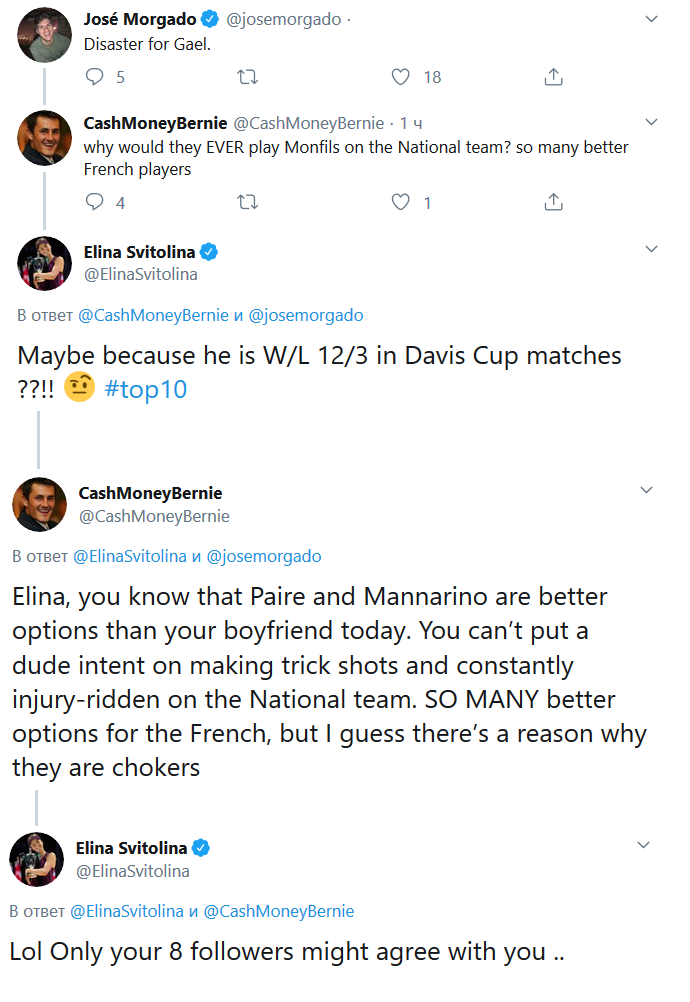Image resolution: width=690 pixels, height=1002 pixels.
Task: Expand options on CashMoneyBernie's first tweet
Action: (651, 123)
